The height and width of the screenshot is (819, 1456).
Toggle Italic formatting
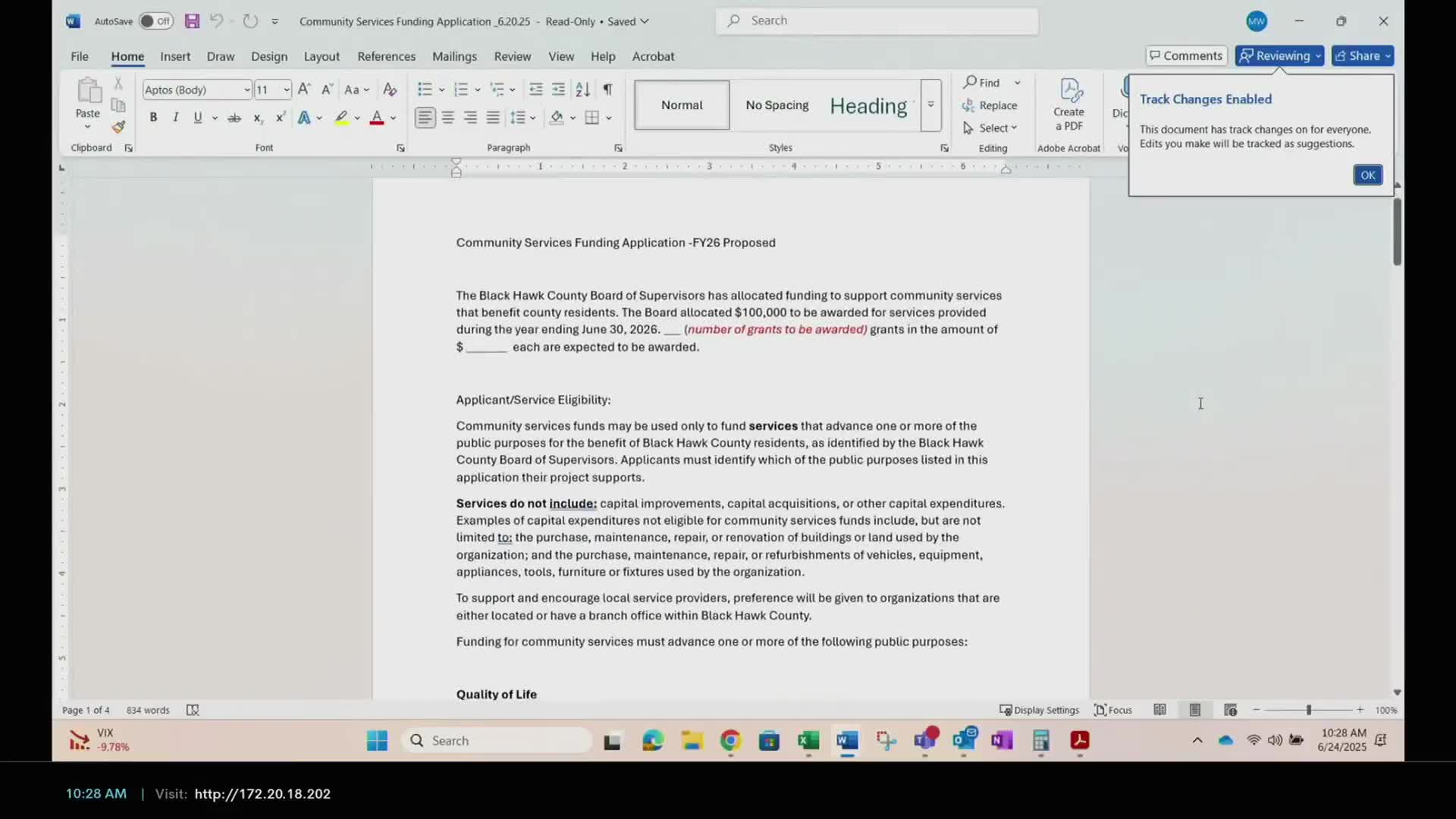[176, 118]
